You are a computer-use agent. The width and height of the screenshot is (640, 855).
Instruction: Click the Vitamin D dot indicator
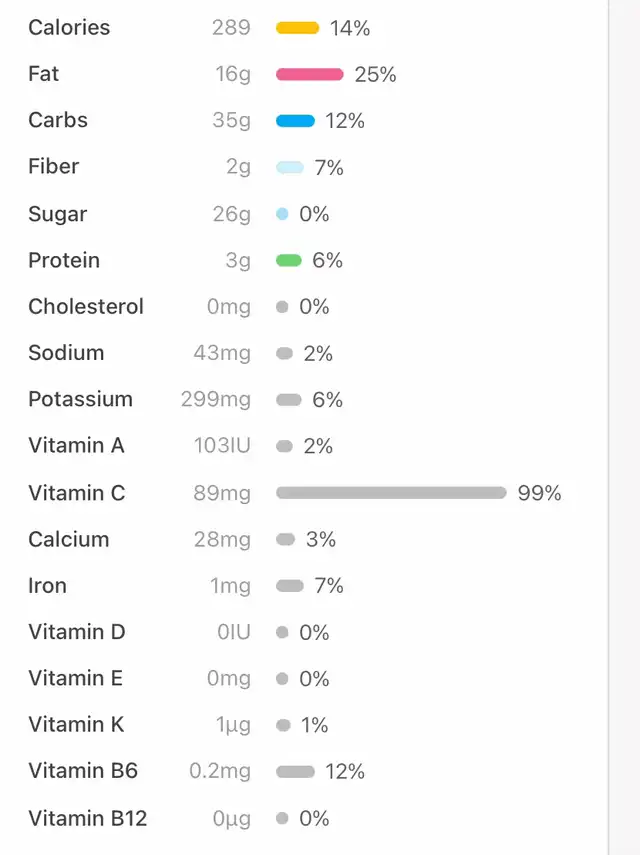click(x=282, y=633)
